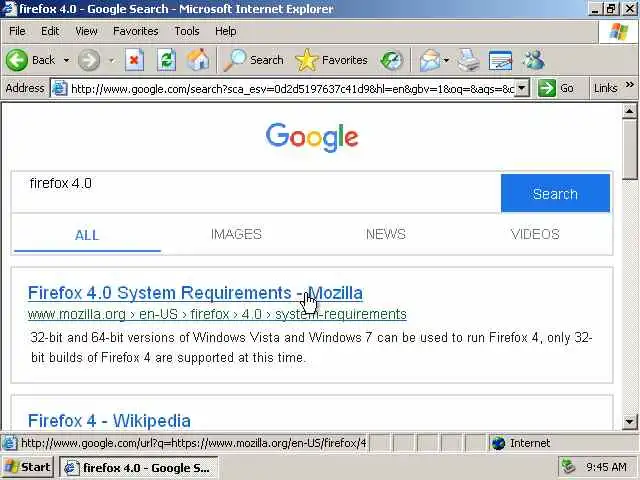Click the status bar page icon
The image size is (640, 480).
click(10, 443)
